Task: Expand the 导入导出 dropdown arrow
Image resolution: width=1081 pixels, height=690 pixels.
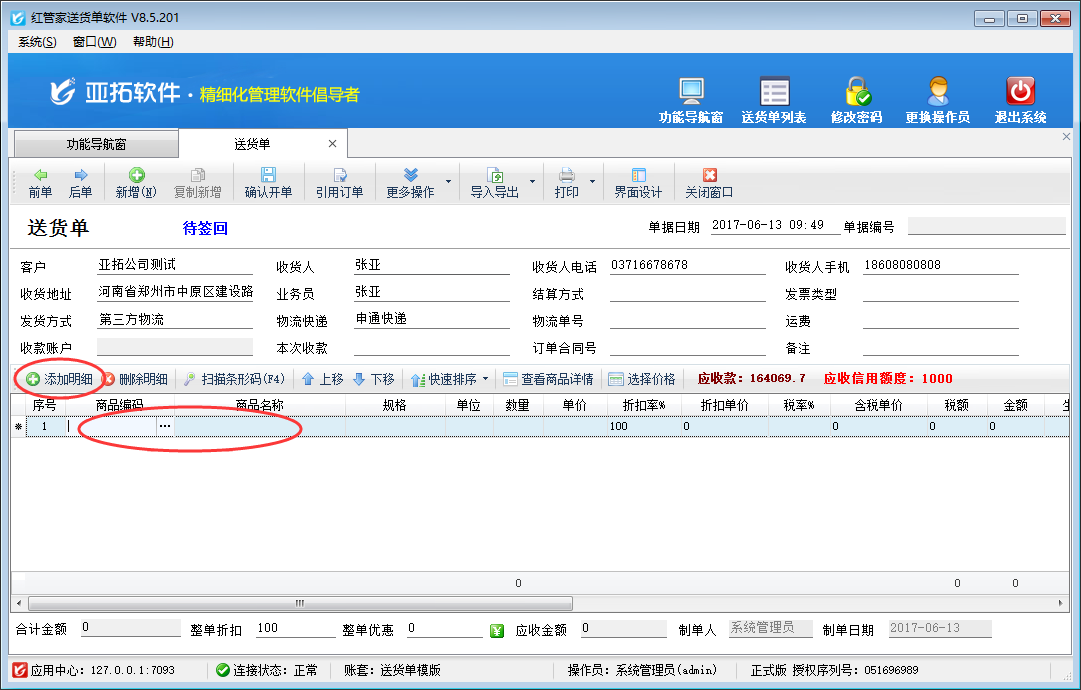Action: pos(532,182)
